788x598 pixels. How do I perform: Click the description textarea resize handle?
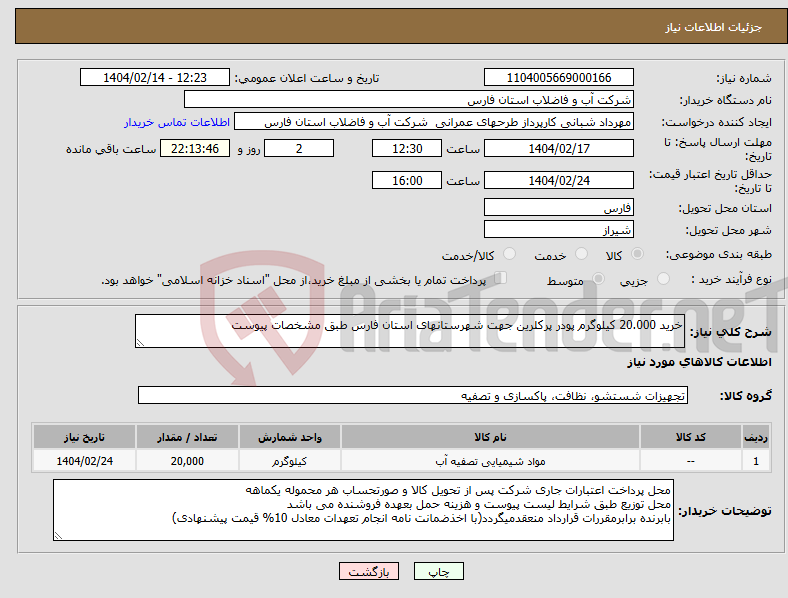pos(140,343)
